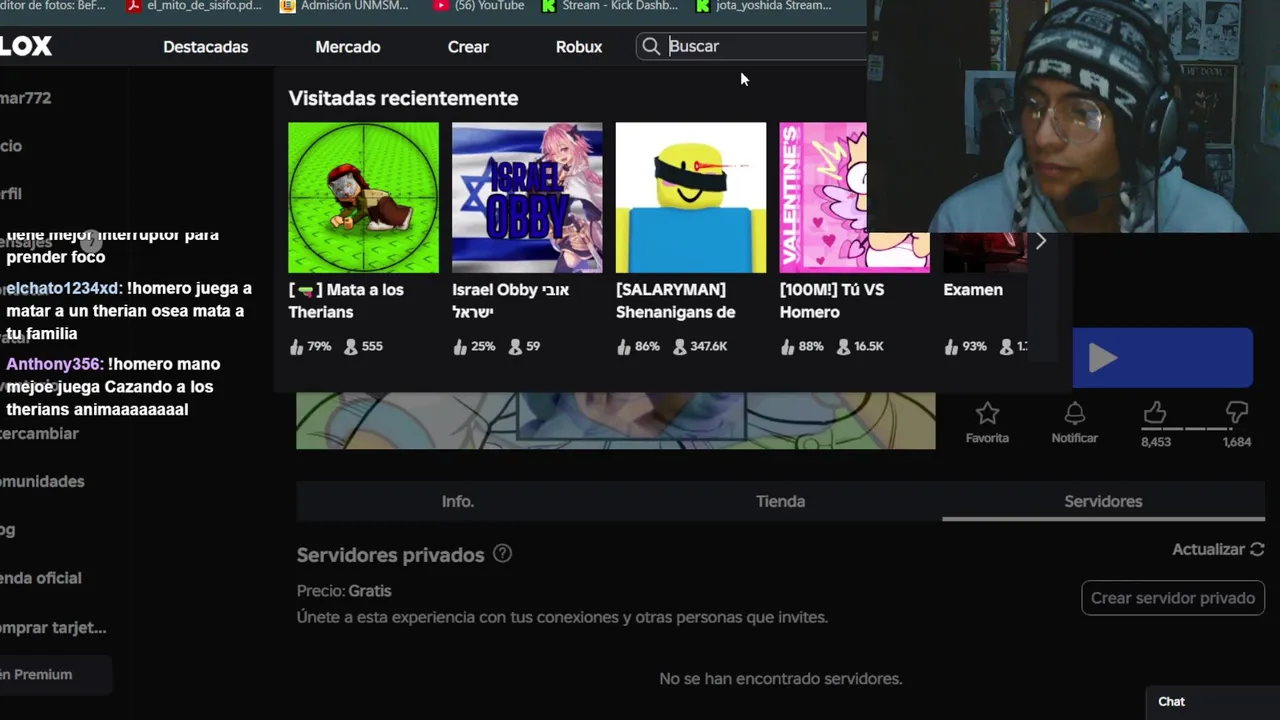Screen dimensions: 1280x720
Task: Switch to the Info. tab
Action: point(458,501)
